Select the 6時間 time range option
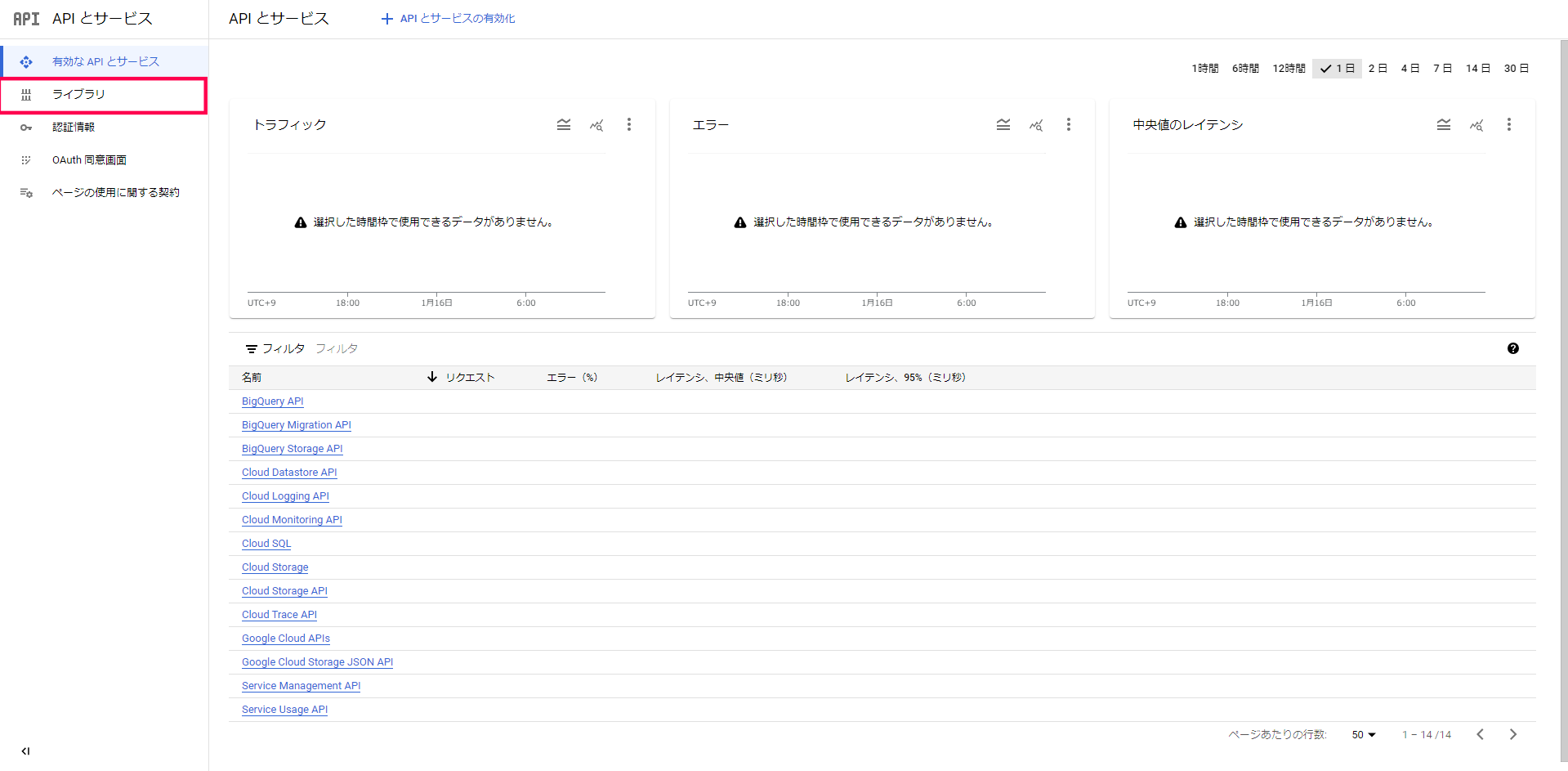The height and width of the screenshot is (771, 1568). pyautogui.click(x=1245, y=68)
